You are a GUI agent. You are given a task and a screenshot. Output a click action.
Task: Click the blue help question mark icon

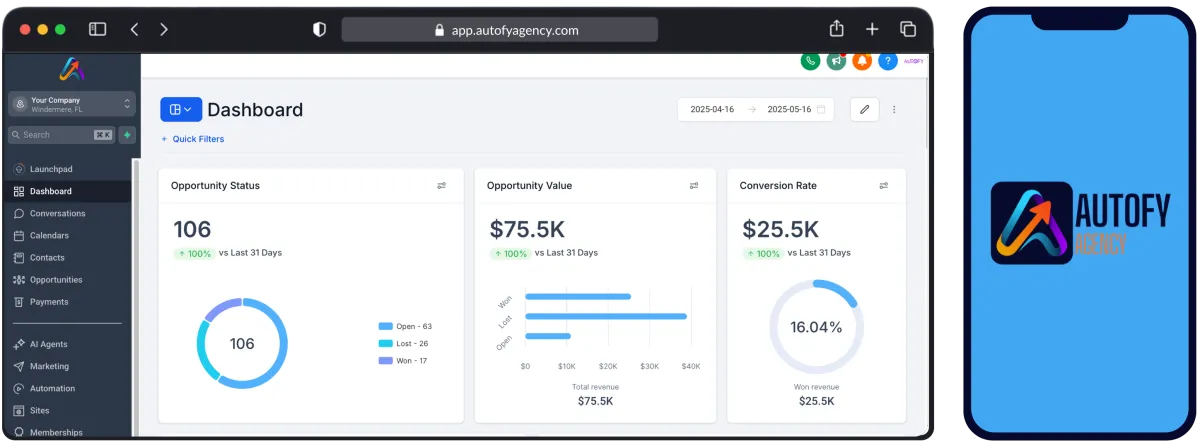(x=888, y=61)
